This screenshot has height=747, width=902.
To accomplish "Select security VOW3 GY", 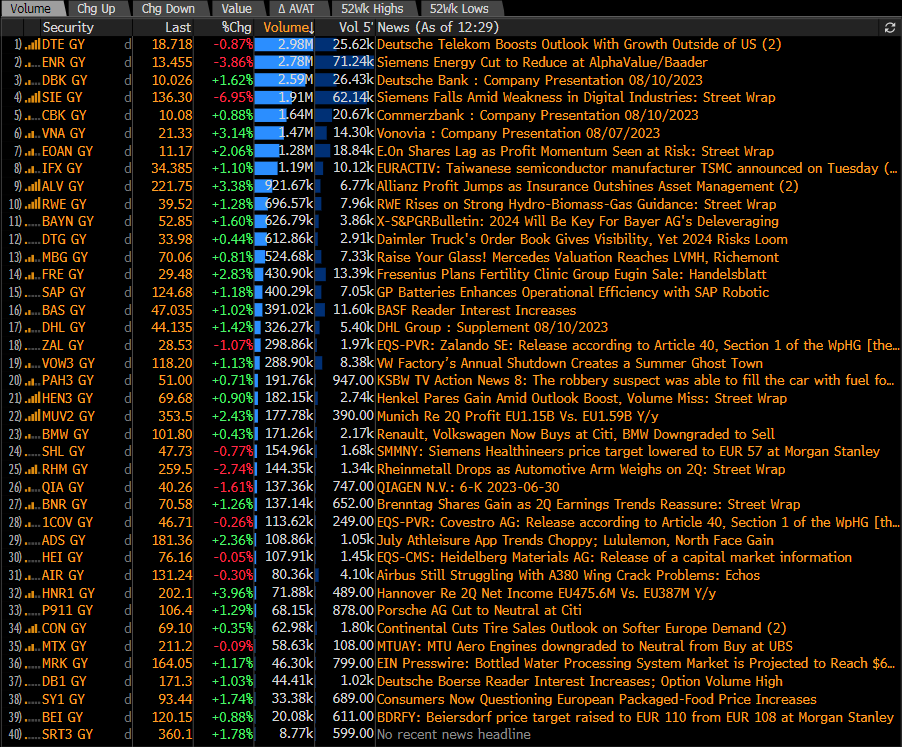I will click(70, 363).
